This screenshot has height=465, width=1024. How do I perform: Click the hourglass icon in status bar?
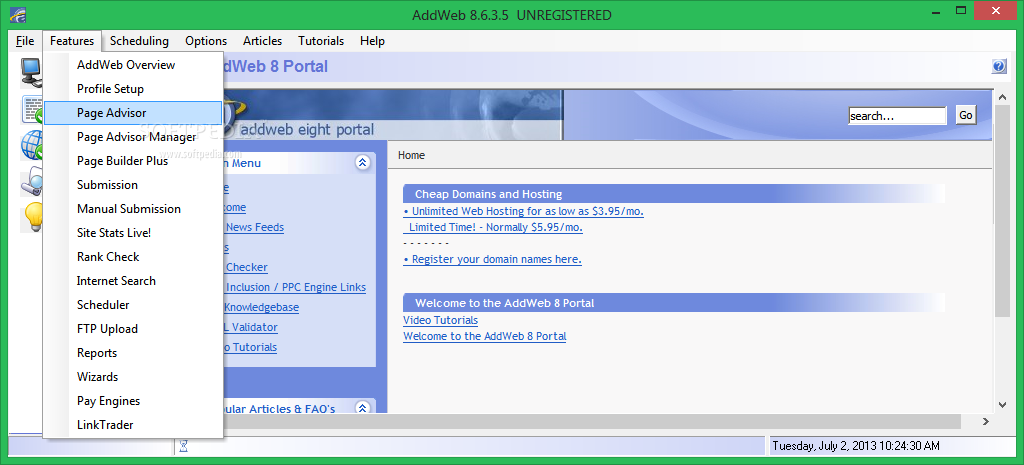pyautogui.click(x=184, y=446)
